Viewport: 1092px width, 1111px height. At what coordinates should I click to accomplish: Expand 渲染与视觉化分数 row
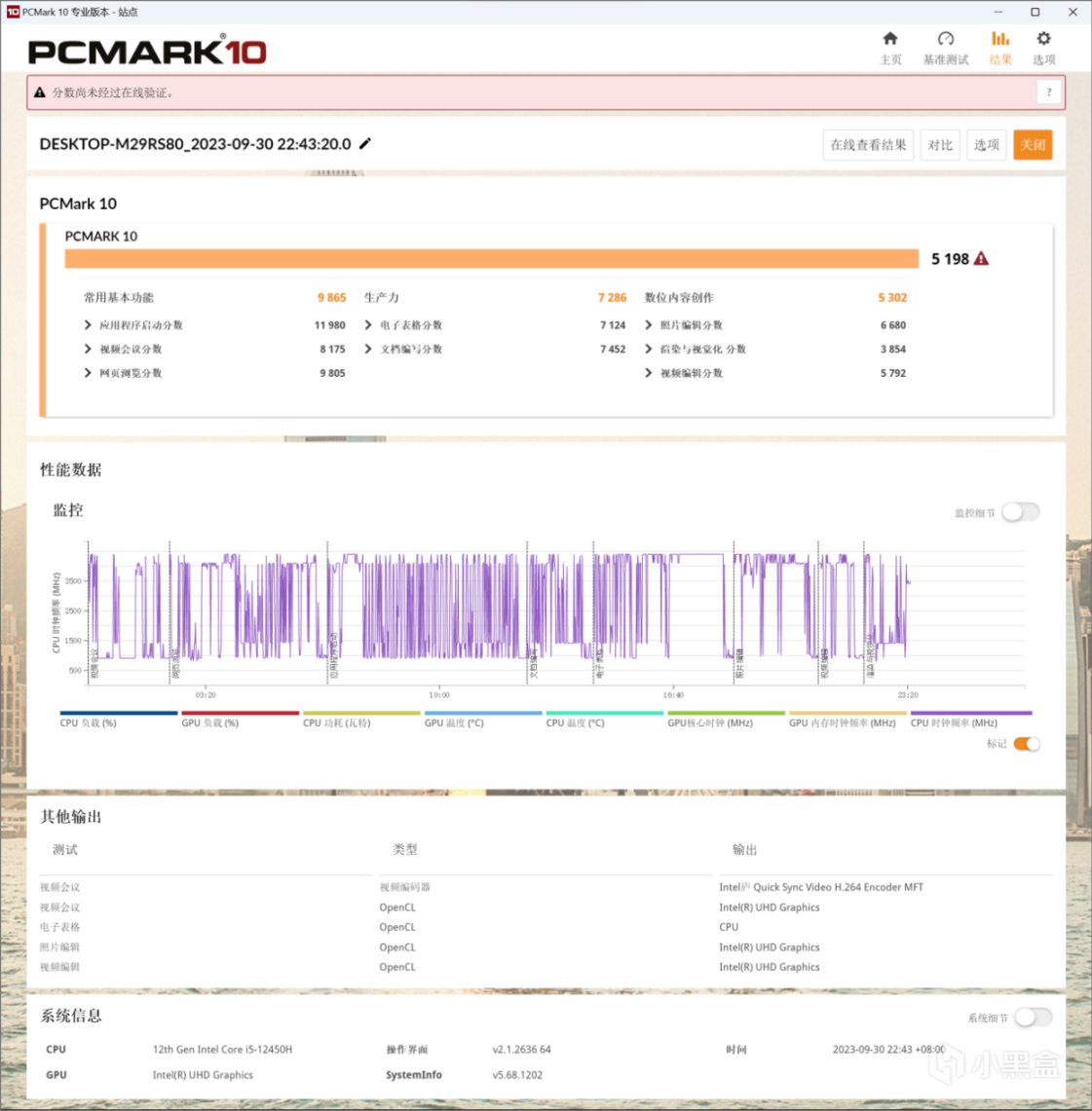click(x=649, y=349)
